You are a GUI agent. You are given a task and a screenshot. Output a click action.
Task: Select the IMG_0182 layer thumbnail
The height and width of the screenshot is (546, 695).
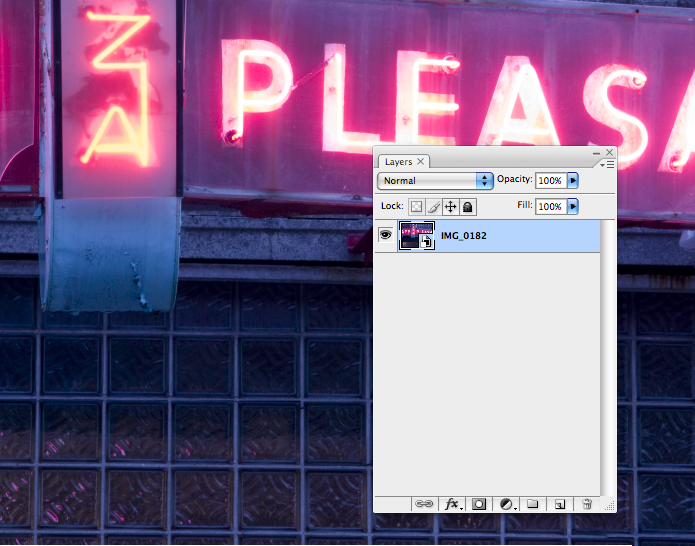[x=417, y=236]
